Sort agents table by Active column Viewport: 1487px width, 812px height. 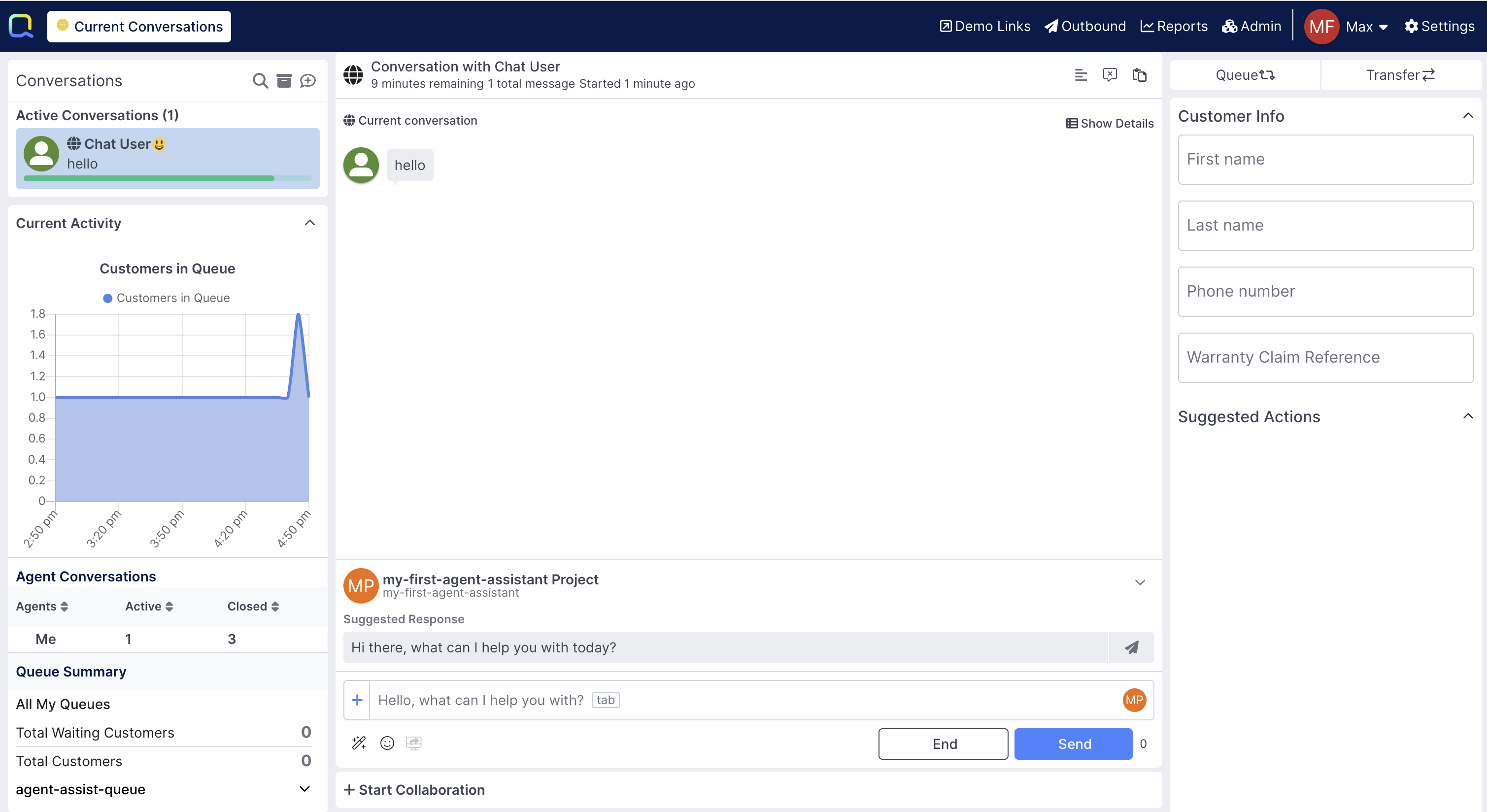148,606
